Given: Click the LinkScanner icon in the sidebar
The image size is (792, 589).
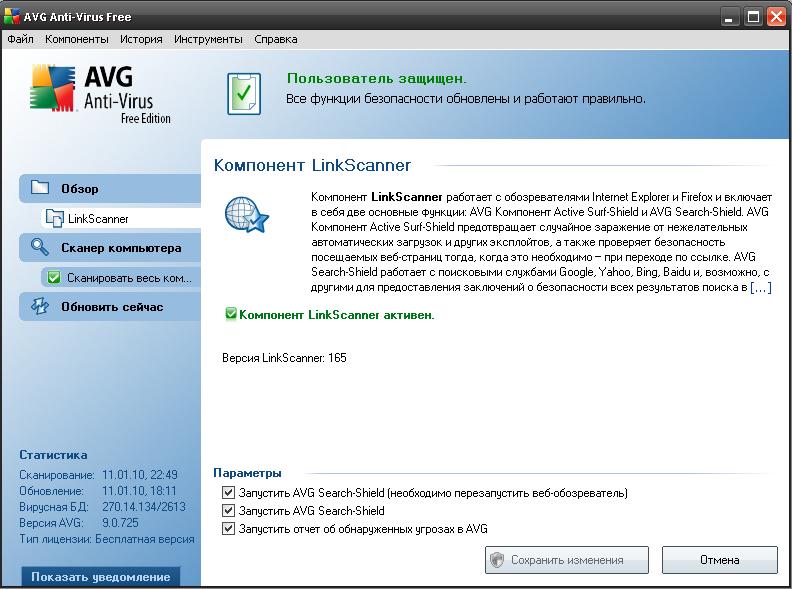Looking at the screenshot, I should pos(54,218).
